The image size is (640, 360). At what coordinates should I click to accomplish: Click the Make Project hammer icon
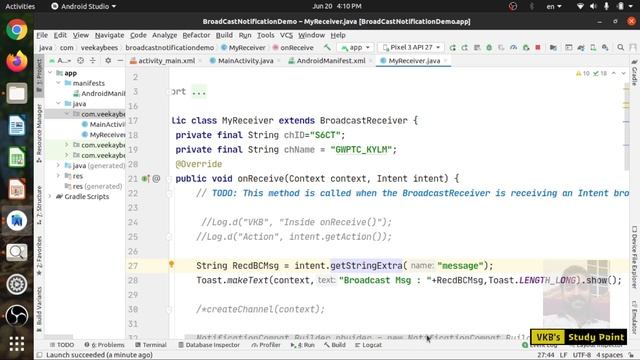click(327, 47)
